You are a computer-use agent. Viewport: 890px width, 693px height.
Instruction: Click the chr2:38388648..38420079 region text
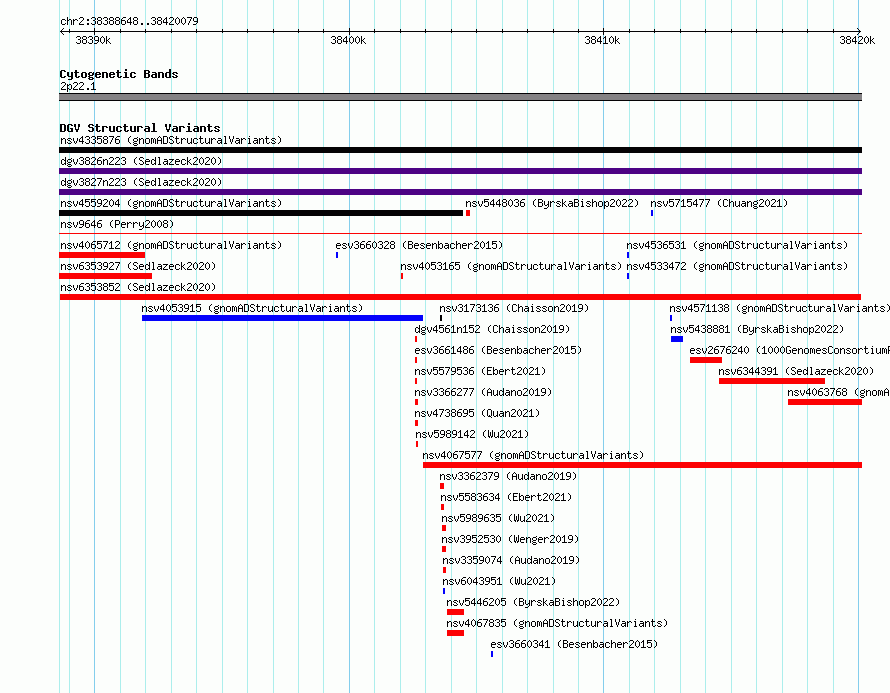coord(129,21)
